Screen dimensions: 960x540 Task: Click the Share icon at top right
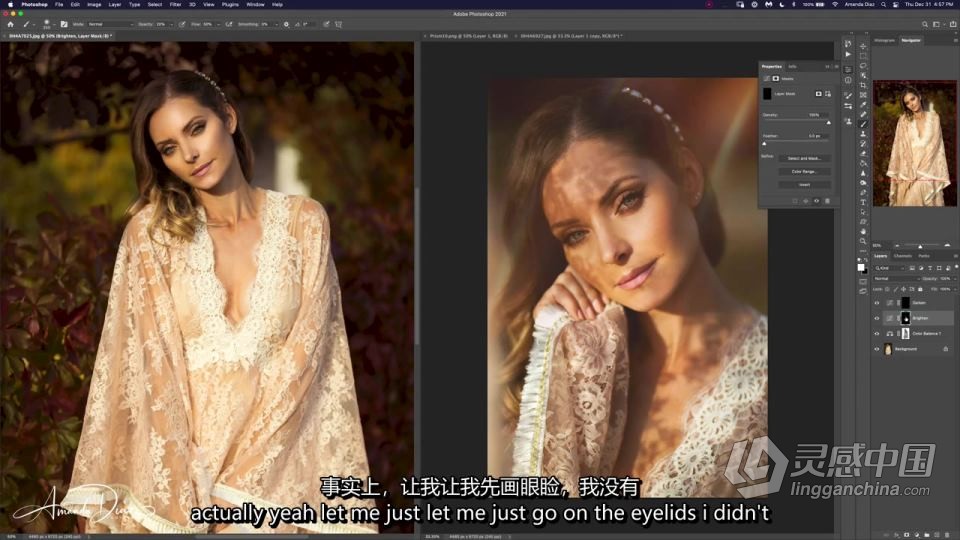click(x=953, y=24)
